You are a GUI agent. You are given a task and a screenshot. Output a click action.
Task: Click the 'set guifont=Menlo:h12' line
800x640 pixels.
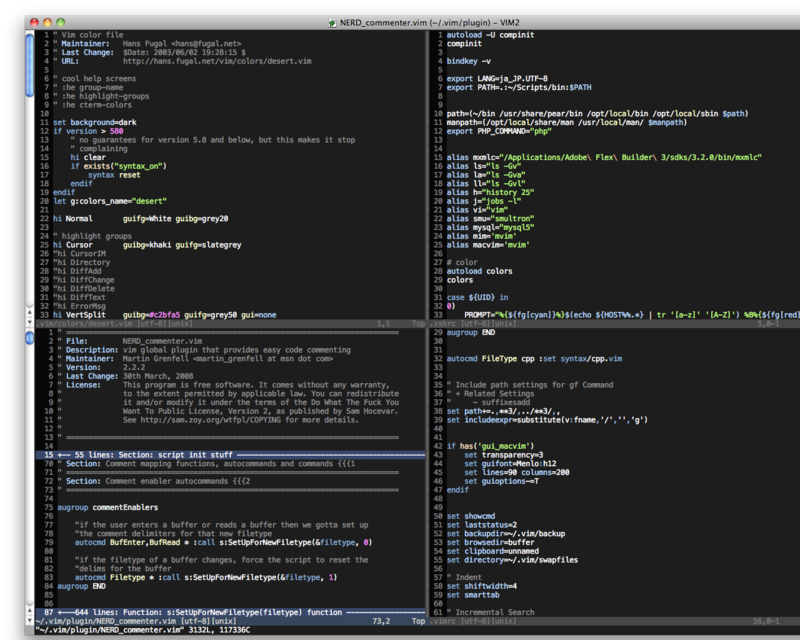click(510, 463)
